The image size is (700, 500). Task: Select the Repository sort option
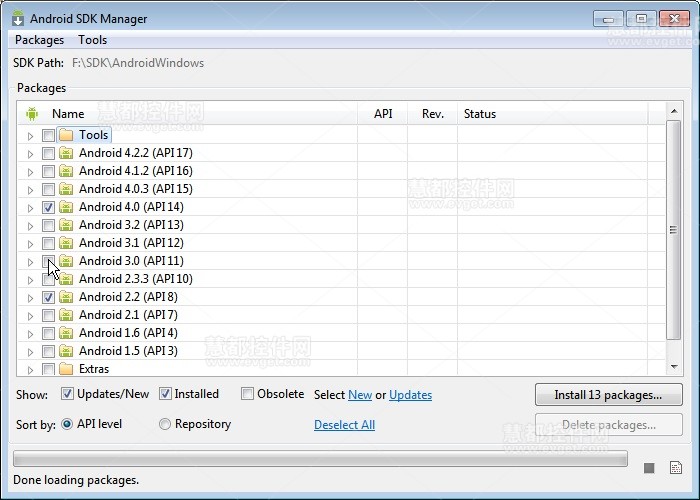click(165, 424)
